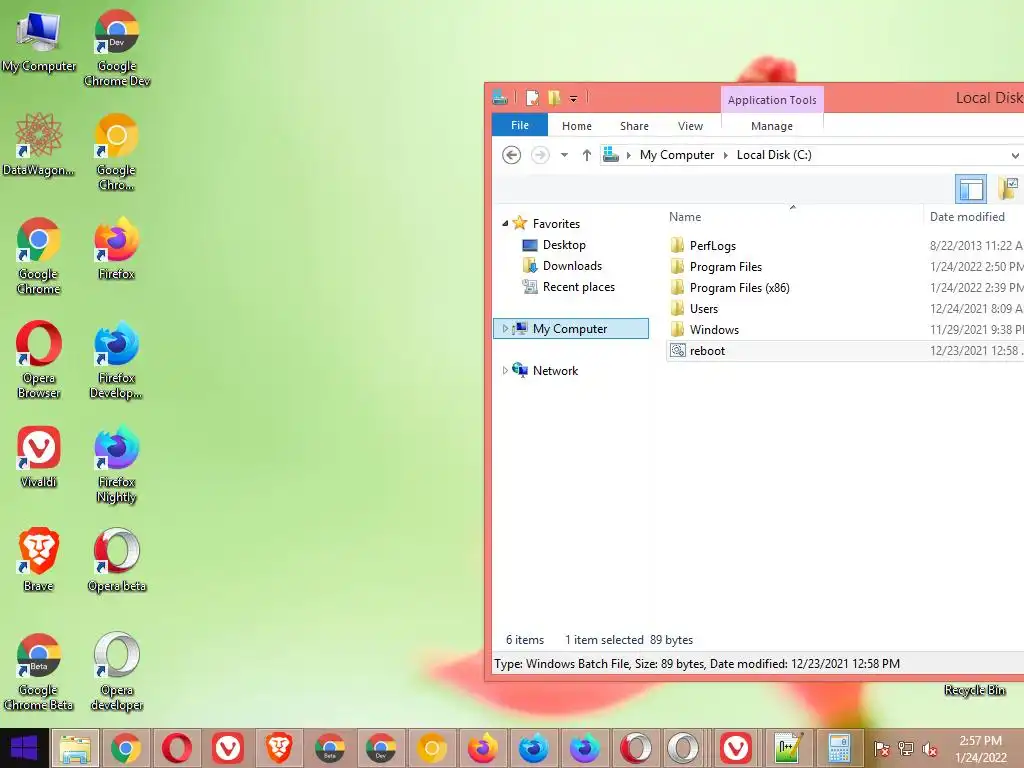Screen dimensions: 1024x768
Task: Open Google Chrome Beta desktop shortcut
Action: click(x=39, y=671)
